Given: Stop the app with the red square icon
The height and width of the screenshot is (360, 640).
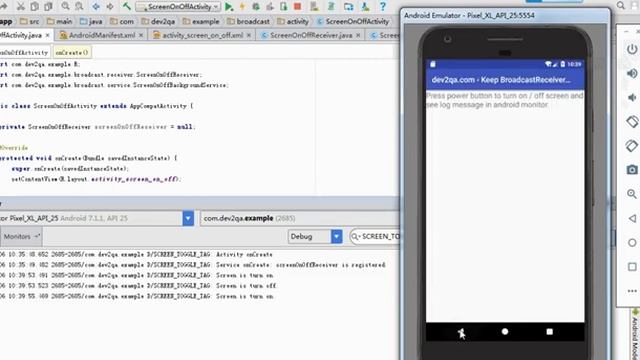Looking at the screenshot, I should point(298,6).
